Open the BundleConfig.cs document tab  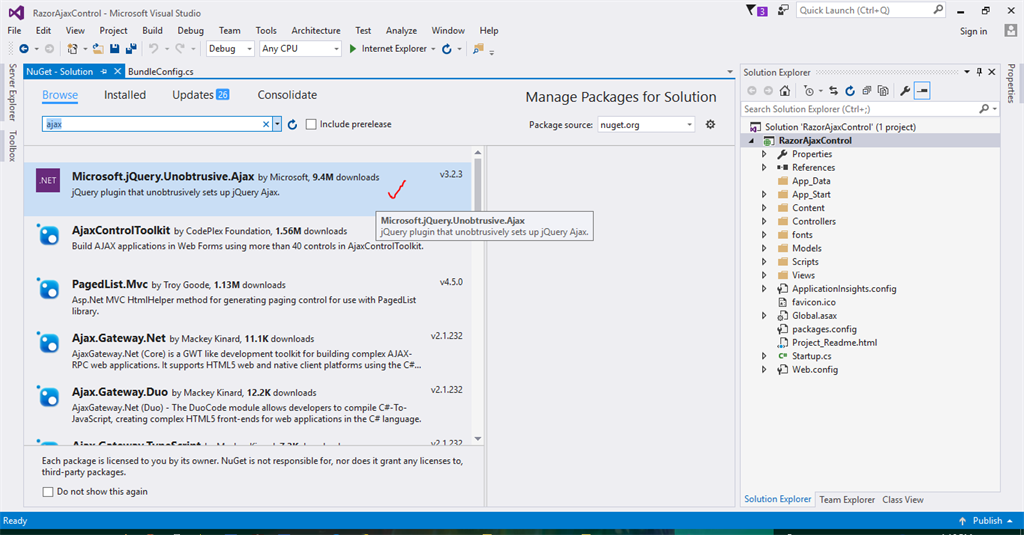[x=161, y=72]
